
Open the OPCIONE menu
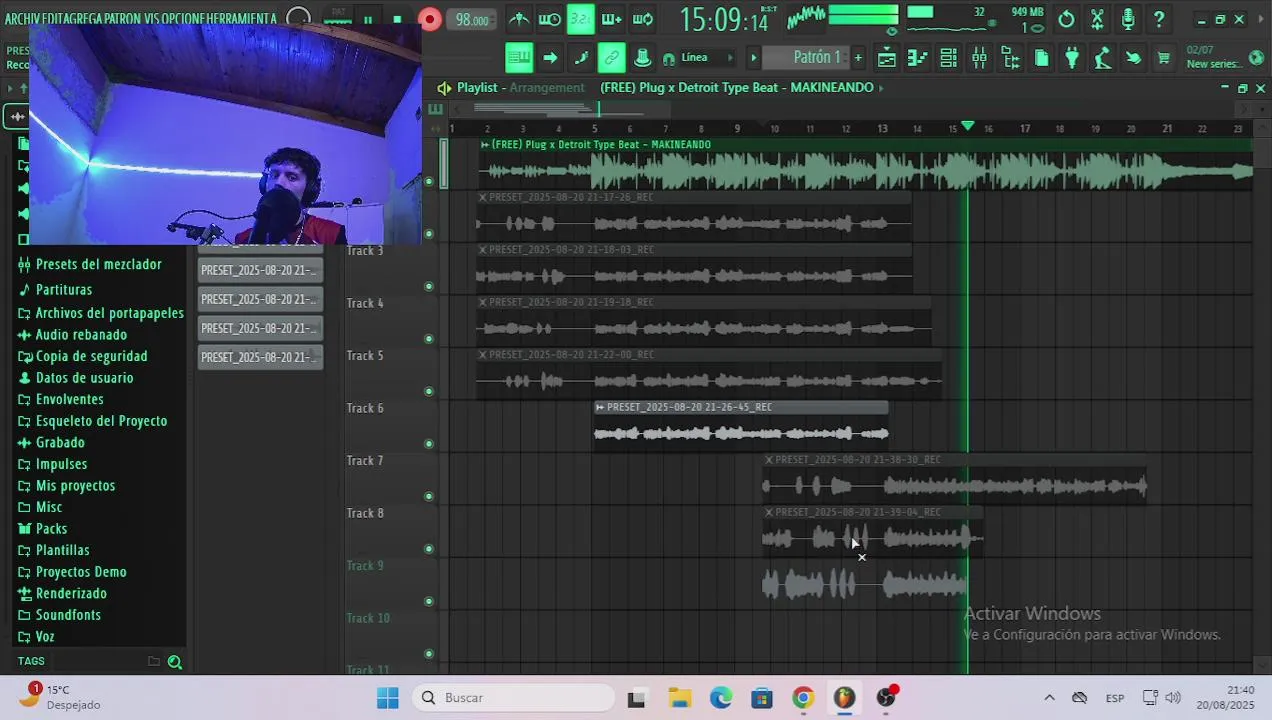186,19
